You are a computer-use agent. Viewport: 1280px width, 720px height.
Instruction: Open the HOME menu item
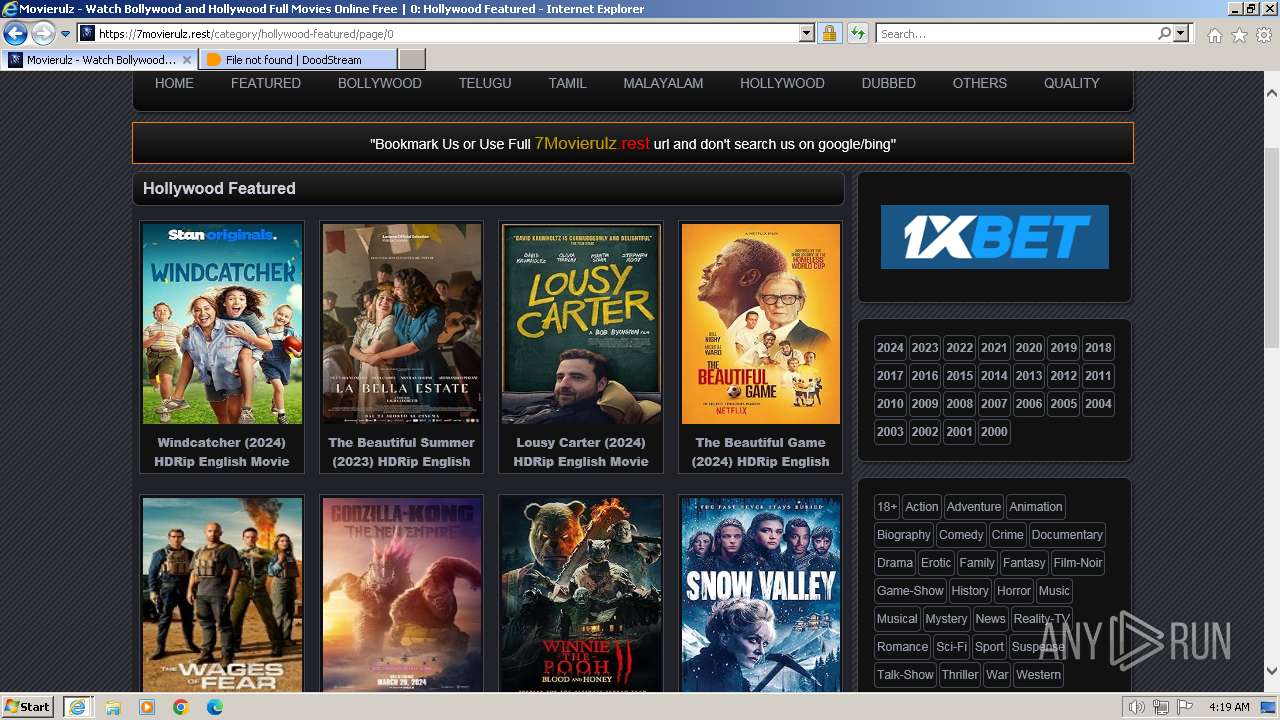[174, 83]
